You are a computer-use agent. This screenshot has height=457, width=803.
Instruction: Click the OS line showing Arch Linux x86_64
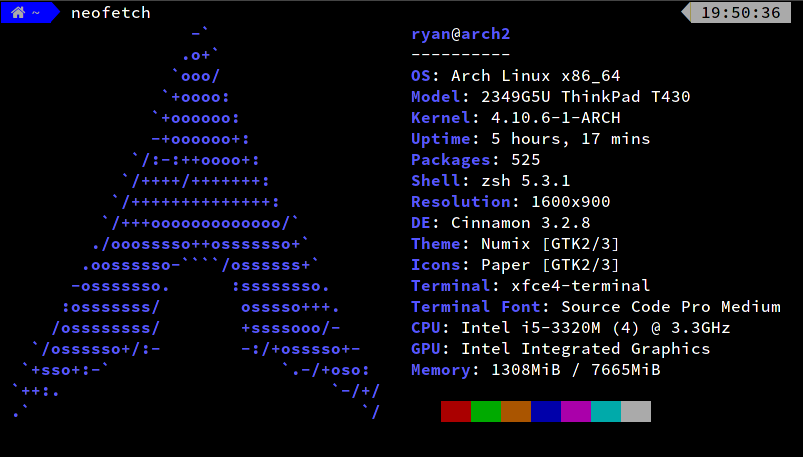[530, 76]
